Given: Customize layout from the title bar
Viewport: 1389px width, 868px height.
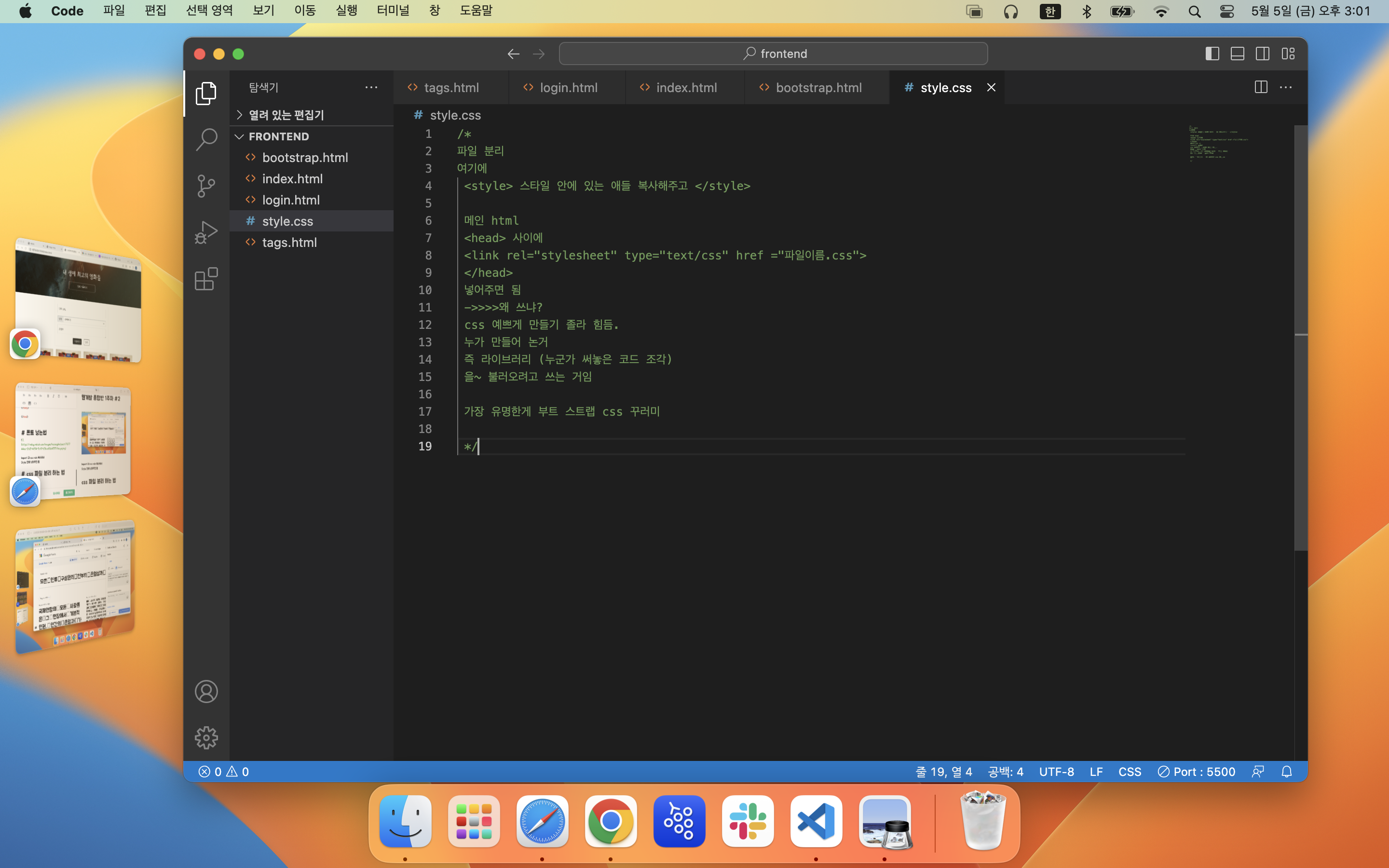Looking at the screenshot, I should (1288, 54).
